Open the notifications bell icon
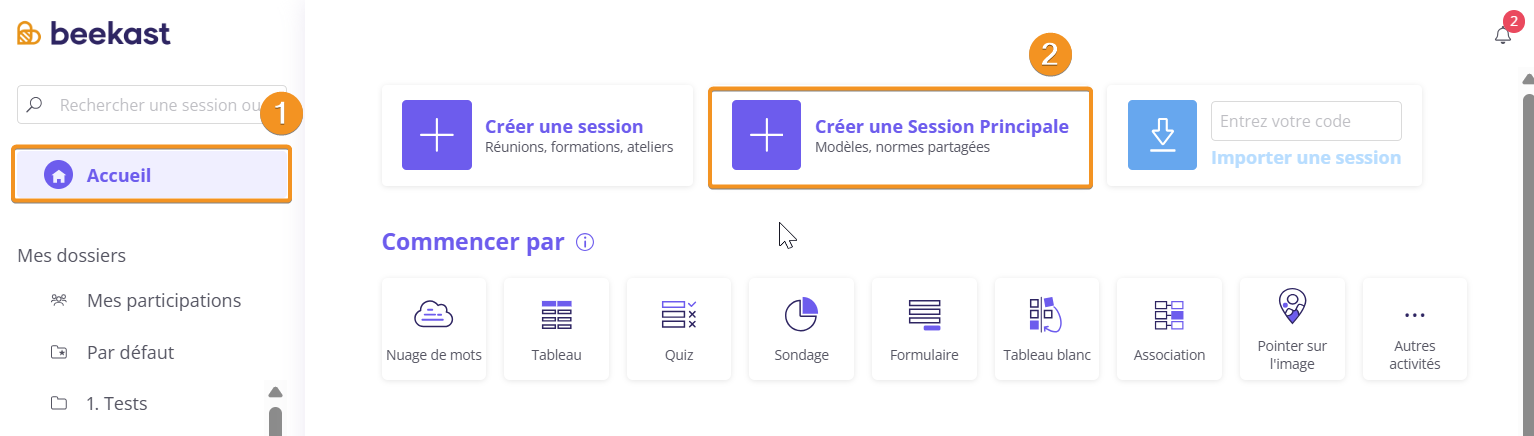The image size is (1534, 436). point(1503,35)
